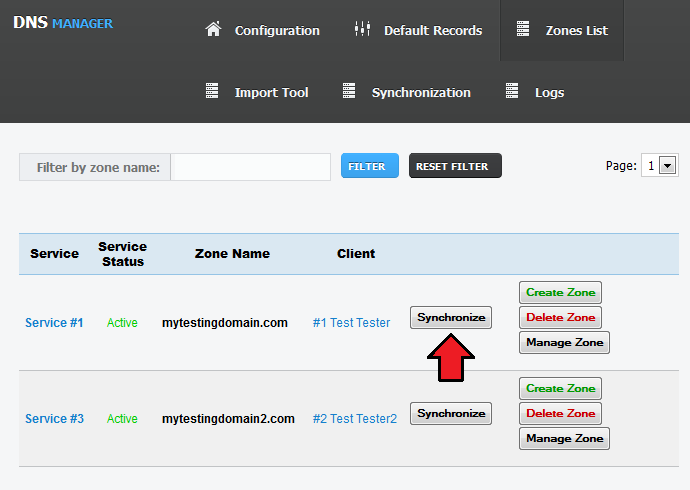The height and width of the screenshot is (490, 690).
Task: Focus the zone name filter field
Action: (250, 167)
